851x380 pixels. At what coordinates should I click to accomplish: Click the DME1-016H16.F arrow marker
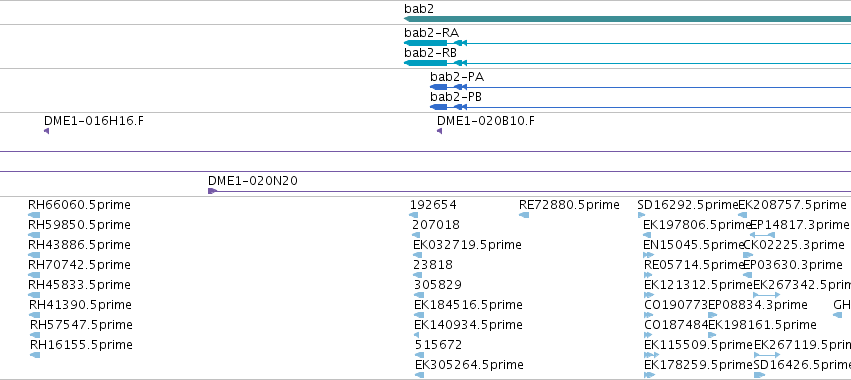click(x=47, y=131)
